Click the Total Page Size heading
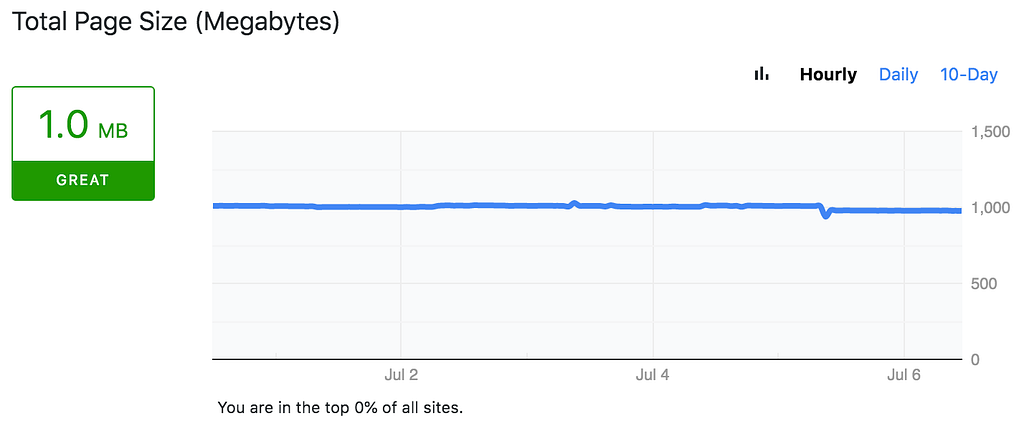Image resolution: width=1024 pixels, height=429 pixels. (176, 21)
